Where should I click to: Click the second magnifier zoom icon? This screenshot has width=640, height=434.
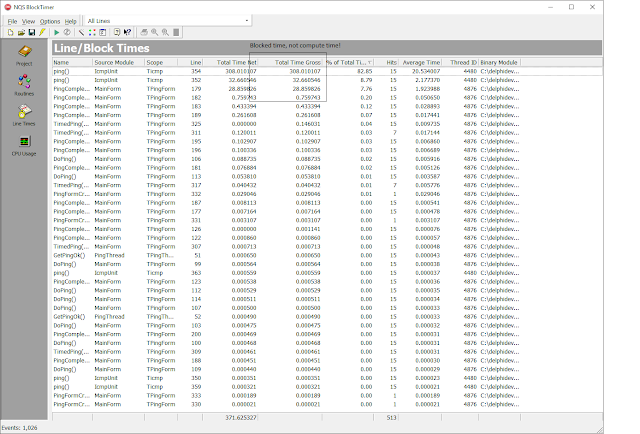165,32
